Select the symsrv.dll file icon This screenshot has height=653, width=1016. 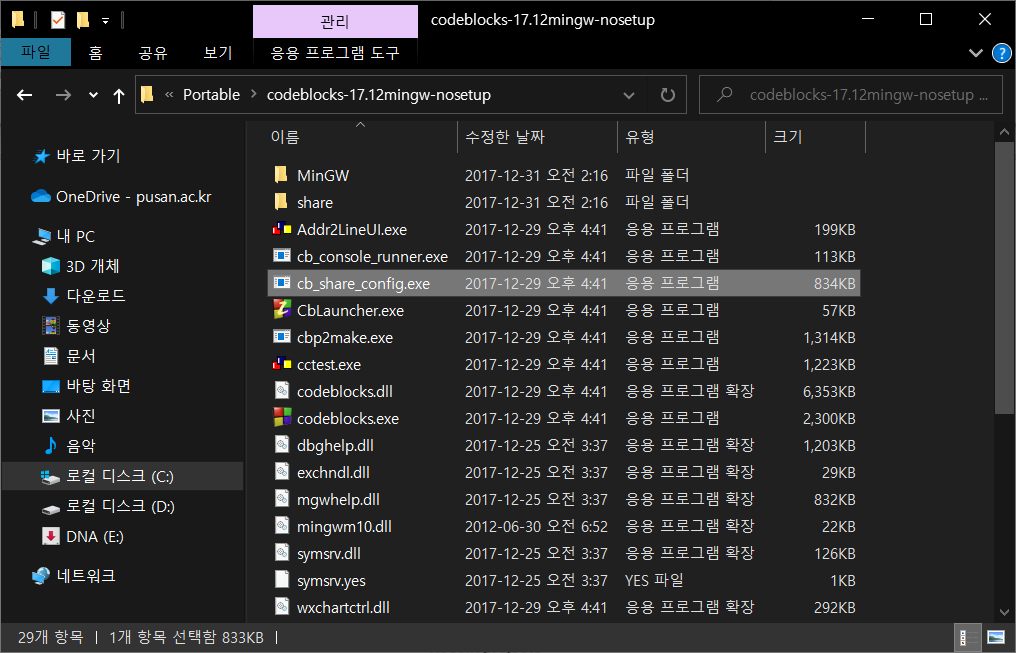tap(281, 553)
